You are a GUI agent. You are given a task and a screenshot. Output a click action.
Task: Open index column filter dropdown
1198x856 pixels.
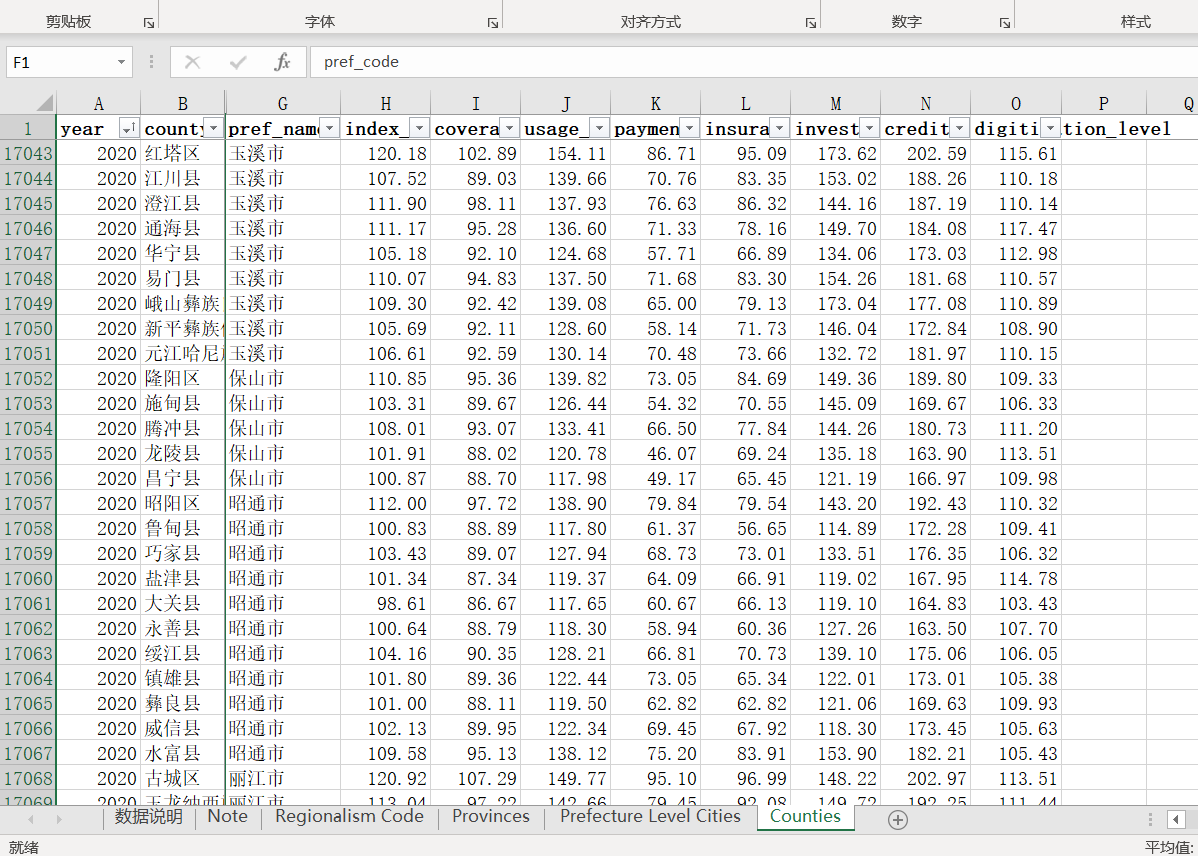[x=419, y=128]
